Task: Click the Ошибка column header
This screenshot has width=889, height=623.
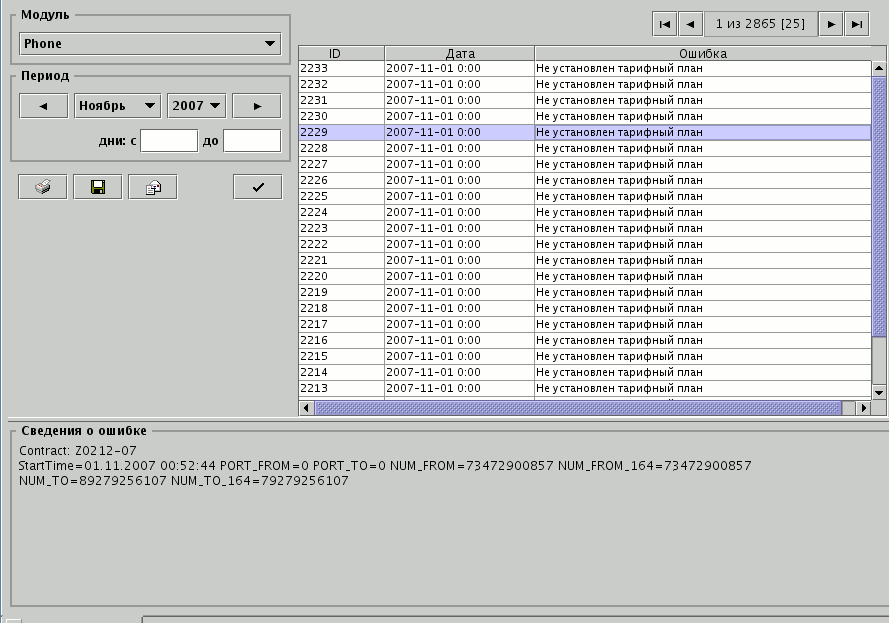Action: click(702, 53)
